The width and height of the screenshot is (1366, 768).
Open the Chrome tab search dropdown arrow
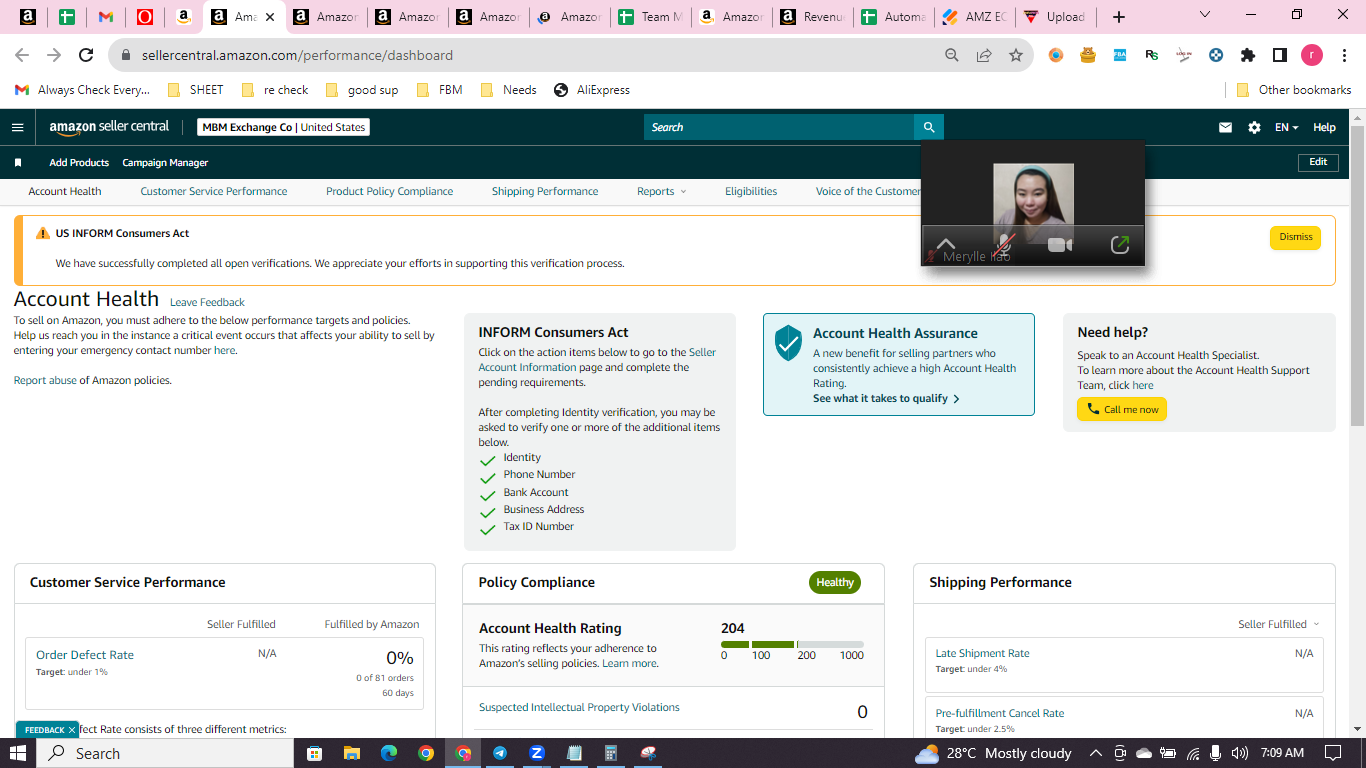point(1204,15)
